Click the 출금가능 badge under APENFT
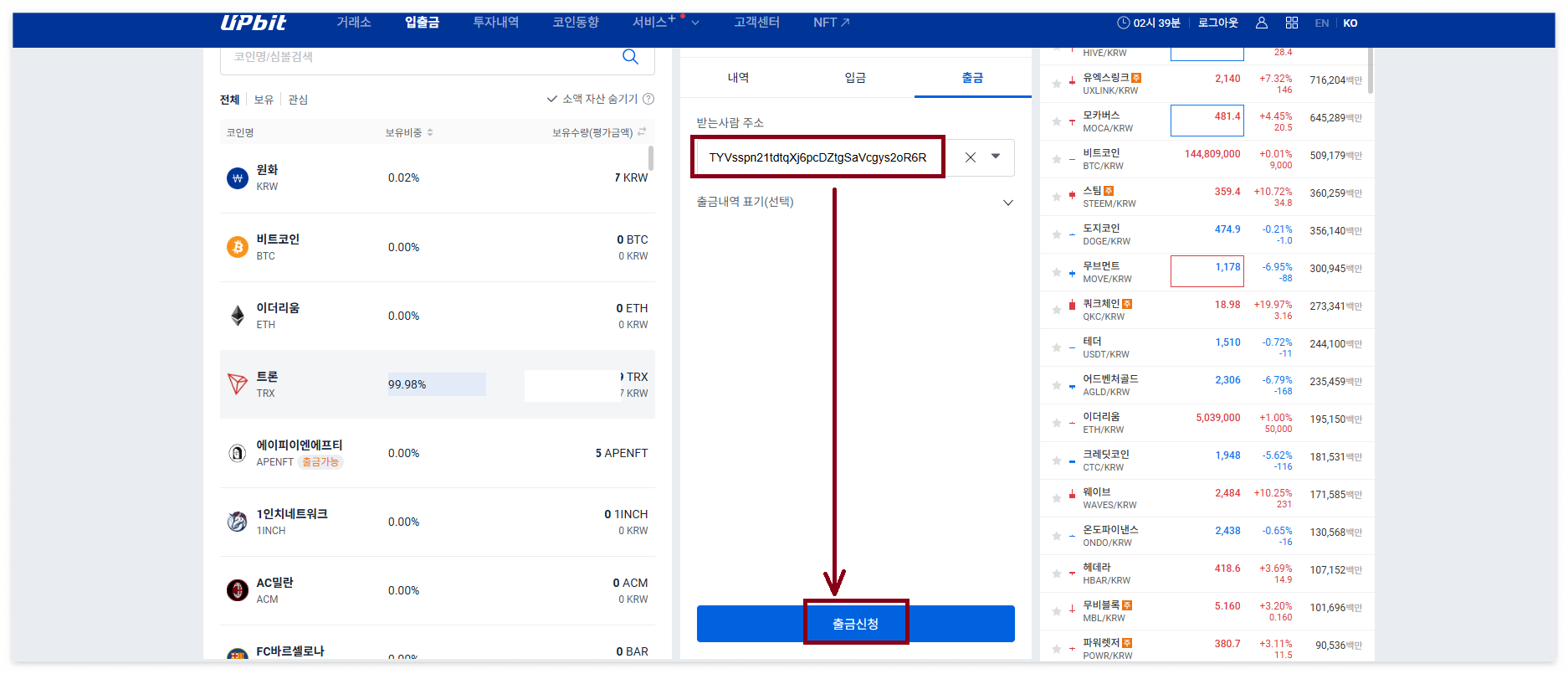1568x674 pixels. [320, 462]
